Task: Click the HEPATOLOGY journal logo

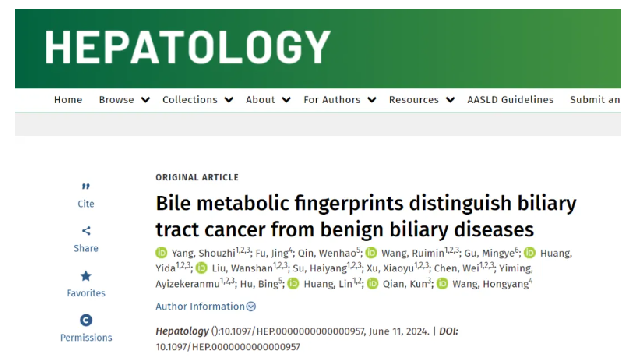Action: [187, 47]
